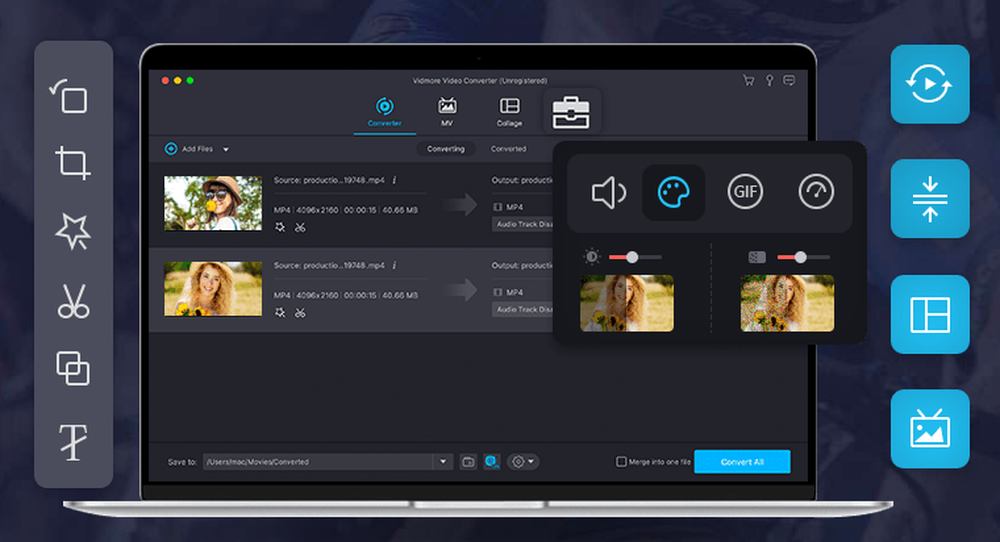
Task: Expand the Add Files dropdown arrow
Action: point(226,149)
